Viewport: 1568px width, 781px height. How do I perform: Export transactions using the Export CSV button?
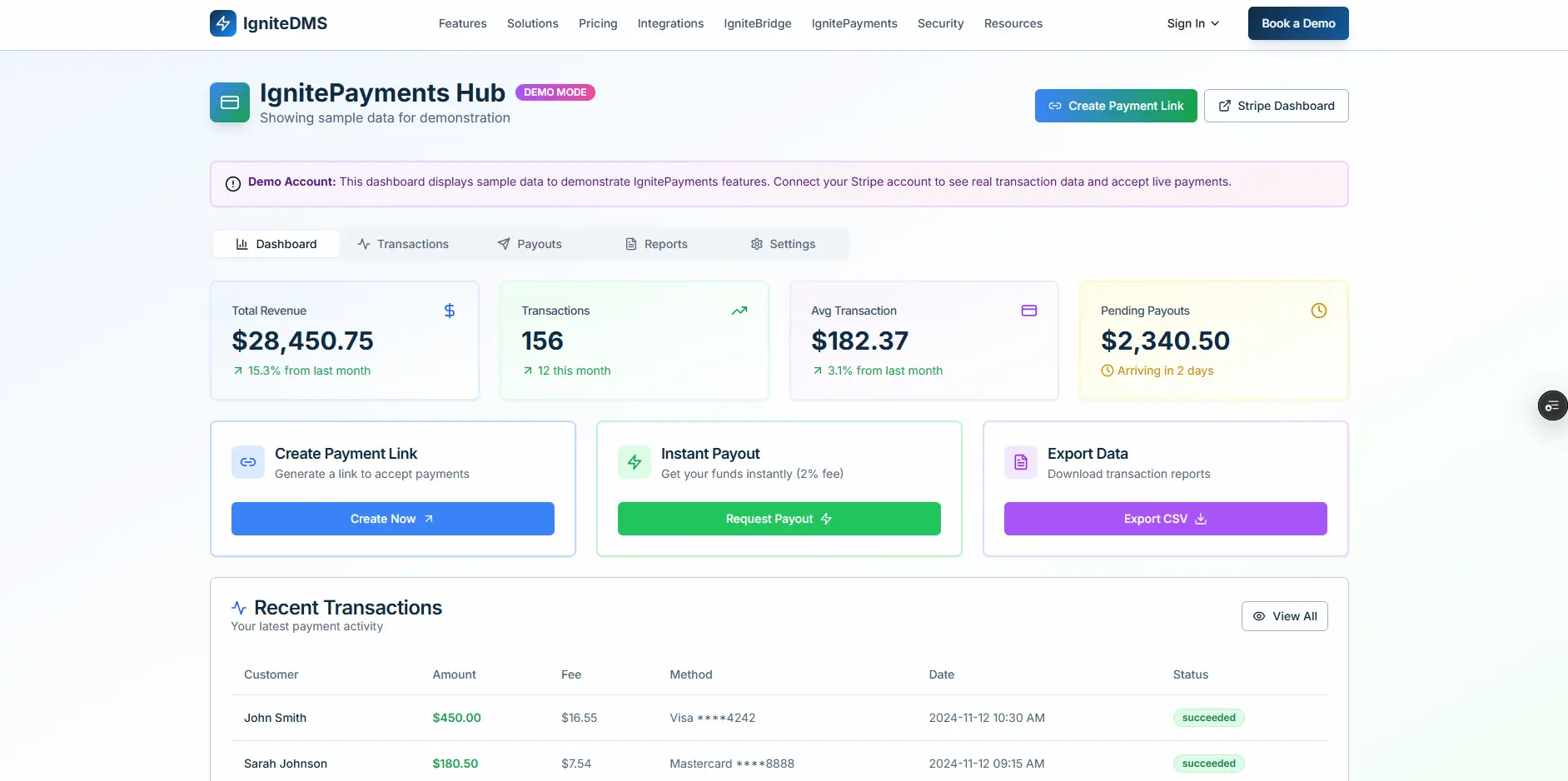click(x=1165, y=519)
